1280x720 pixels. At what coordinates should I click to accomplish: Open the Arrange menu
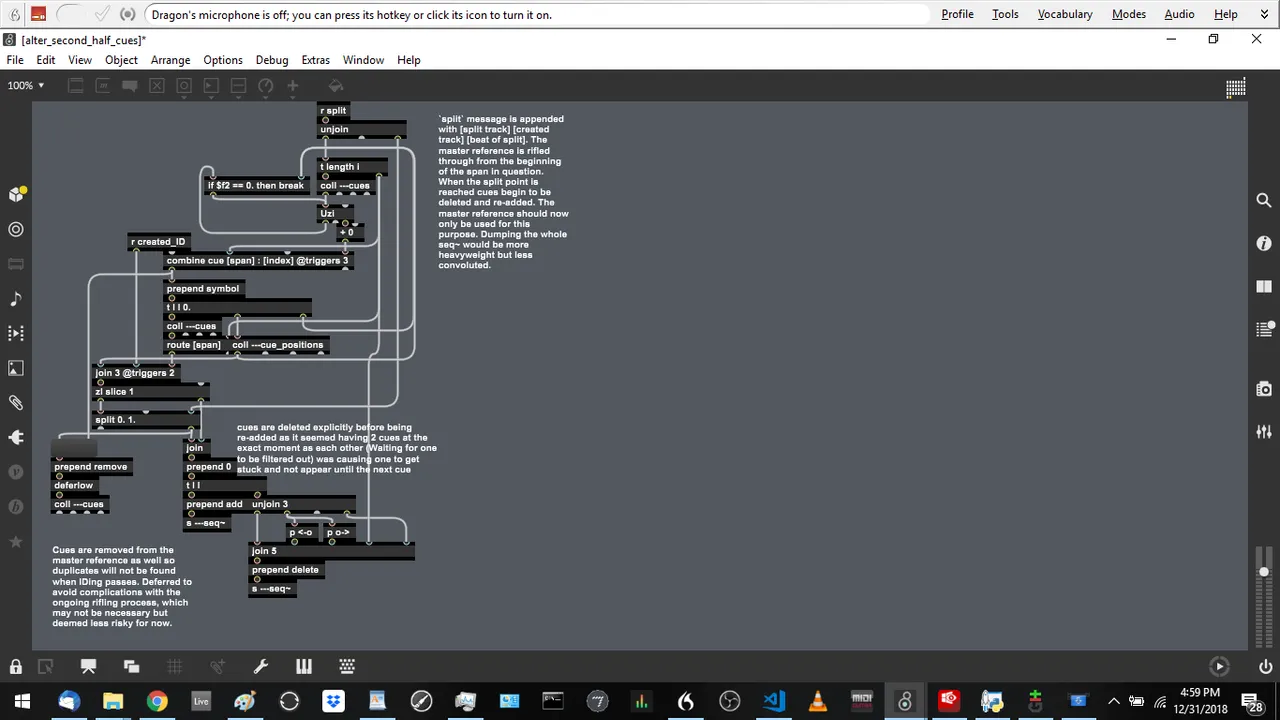click(x=170, y=60)
